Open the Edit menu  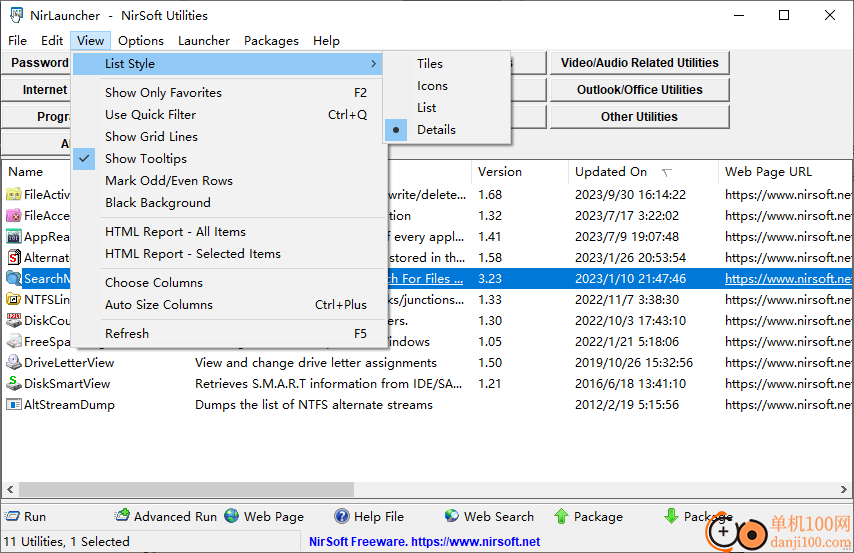52,41
